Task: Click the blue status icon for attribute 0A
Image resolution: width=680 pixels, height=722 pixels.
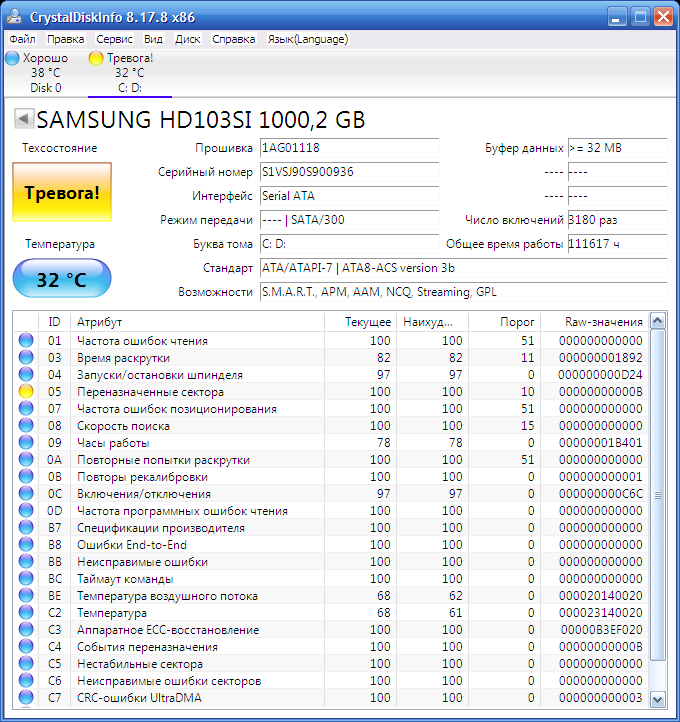Action: click(26, 460)
